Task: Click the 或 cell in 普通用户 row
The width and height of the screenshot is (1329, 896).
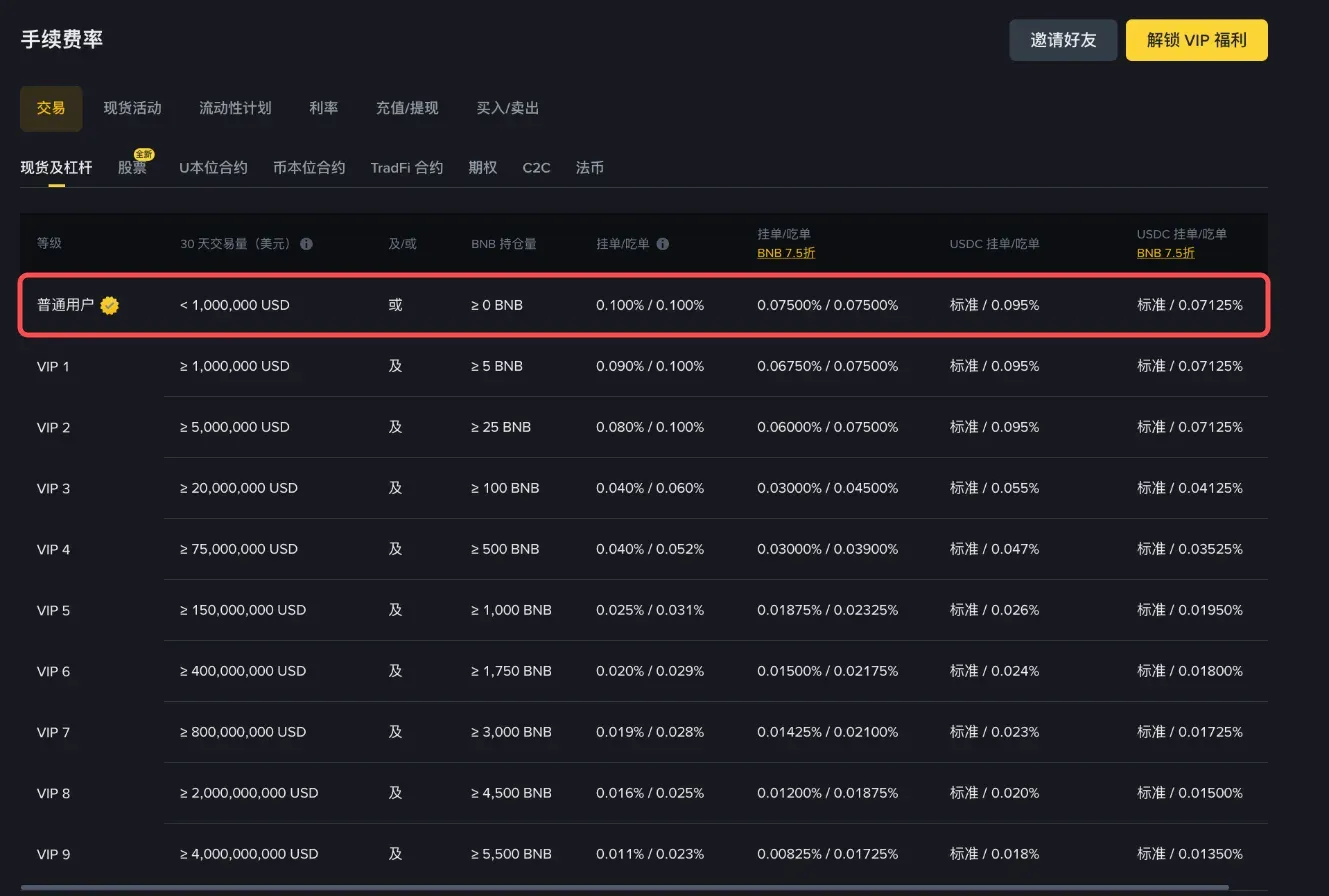Action: coord(396,305)
